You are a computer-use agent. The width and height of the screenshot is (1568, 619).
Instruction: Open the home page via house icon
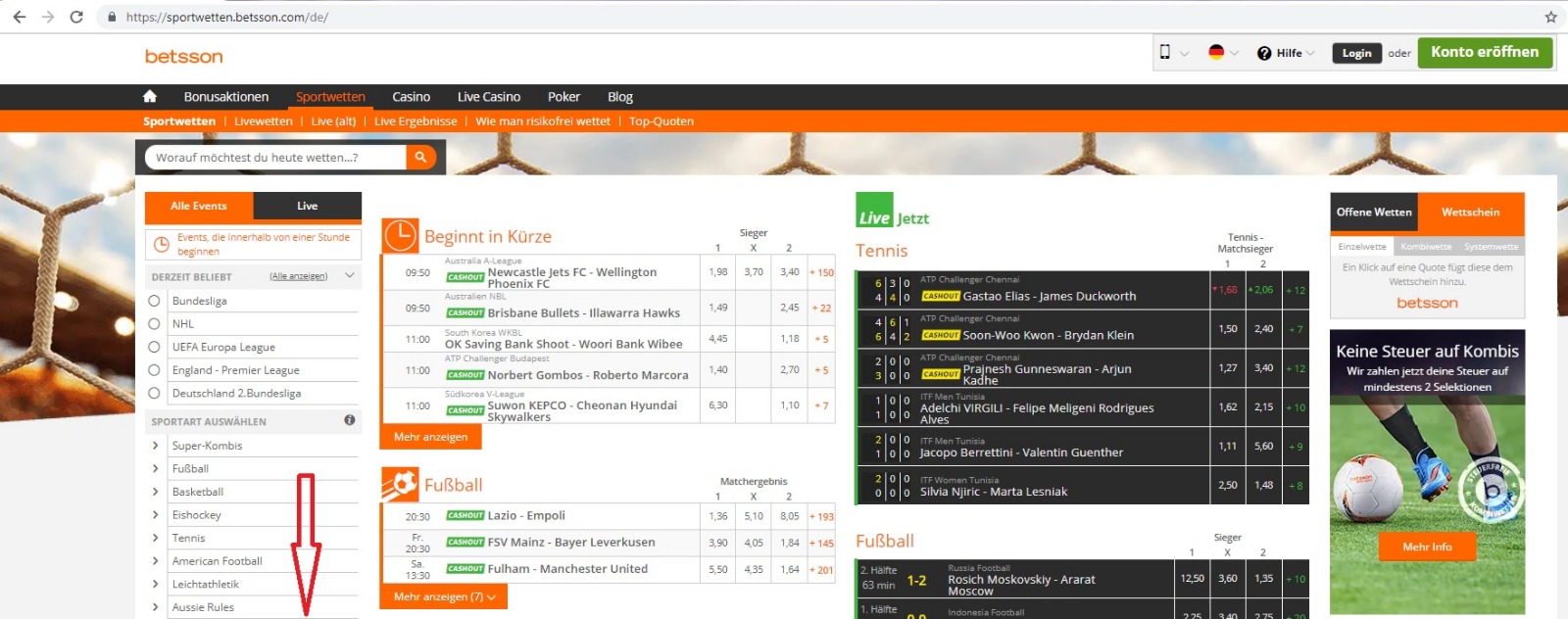pos(150,97)
